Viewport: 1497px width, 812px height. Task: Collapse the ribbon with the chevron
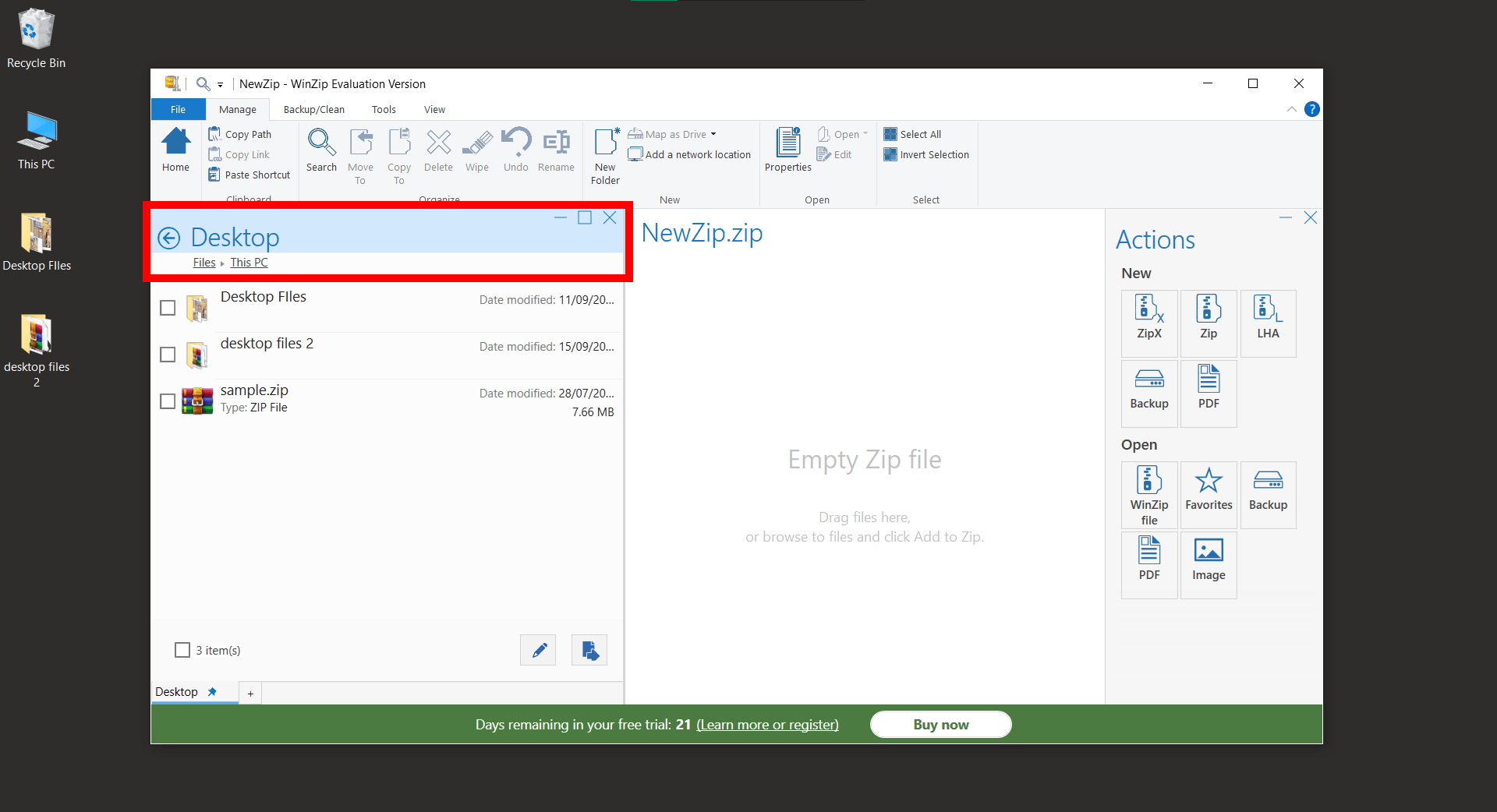point(1292,109)
